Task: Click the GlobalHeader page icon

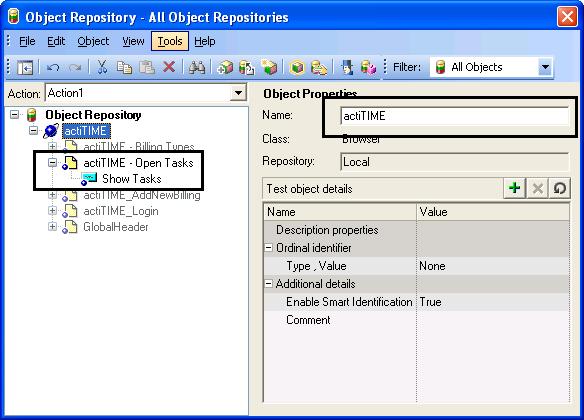Action: [70, 227]
